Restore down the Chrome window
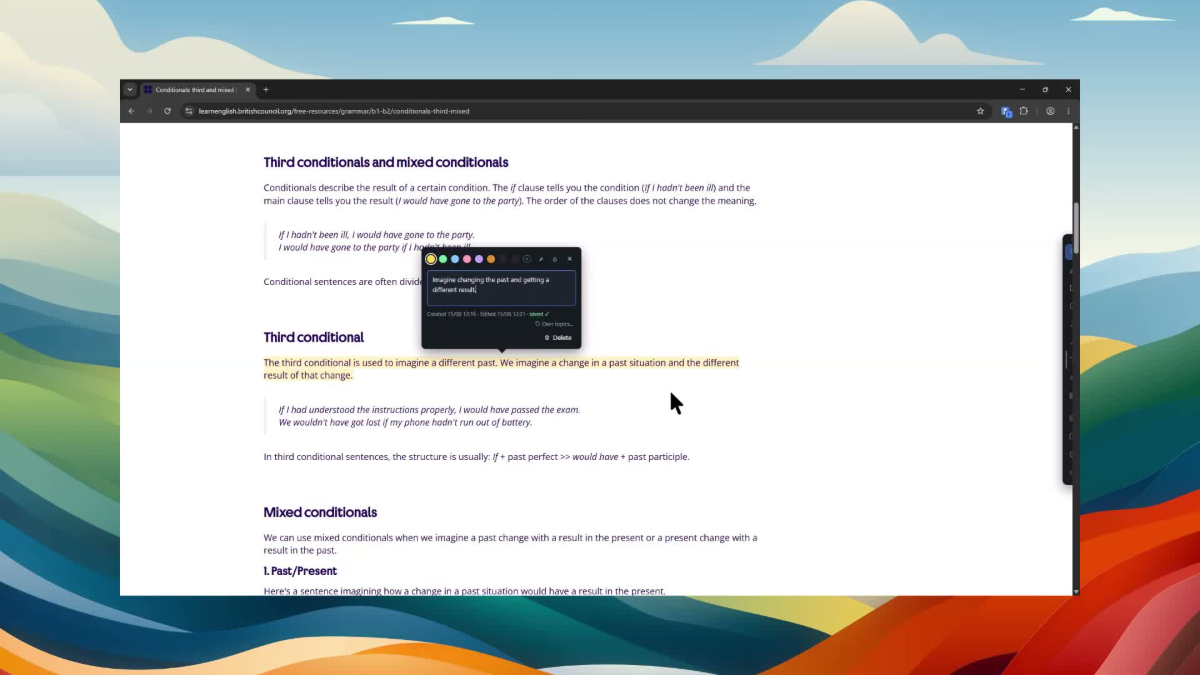 [x=1045, y=90]
